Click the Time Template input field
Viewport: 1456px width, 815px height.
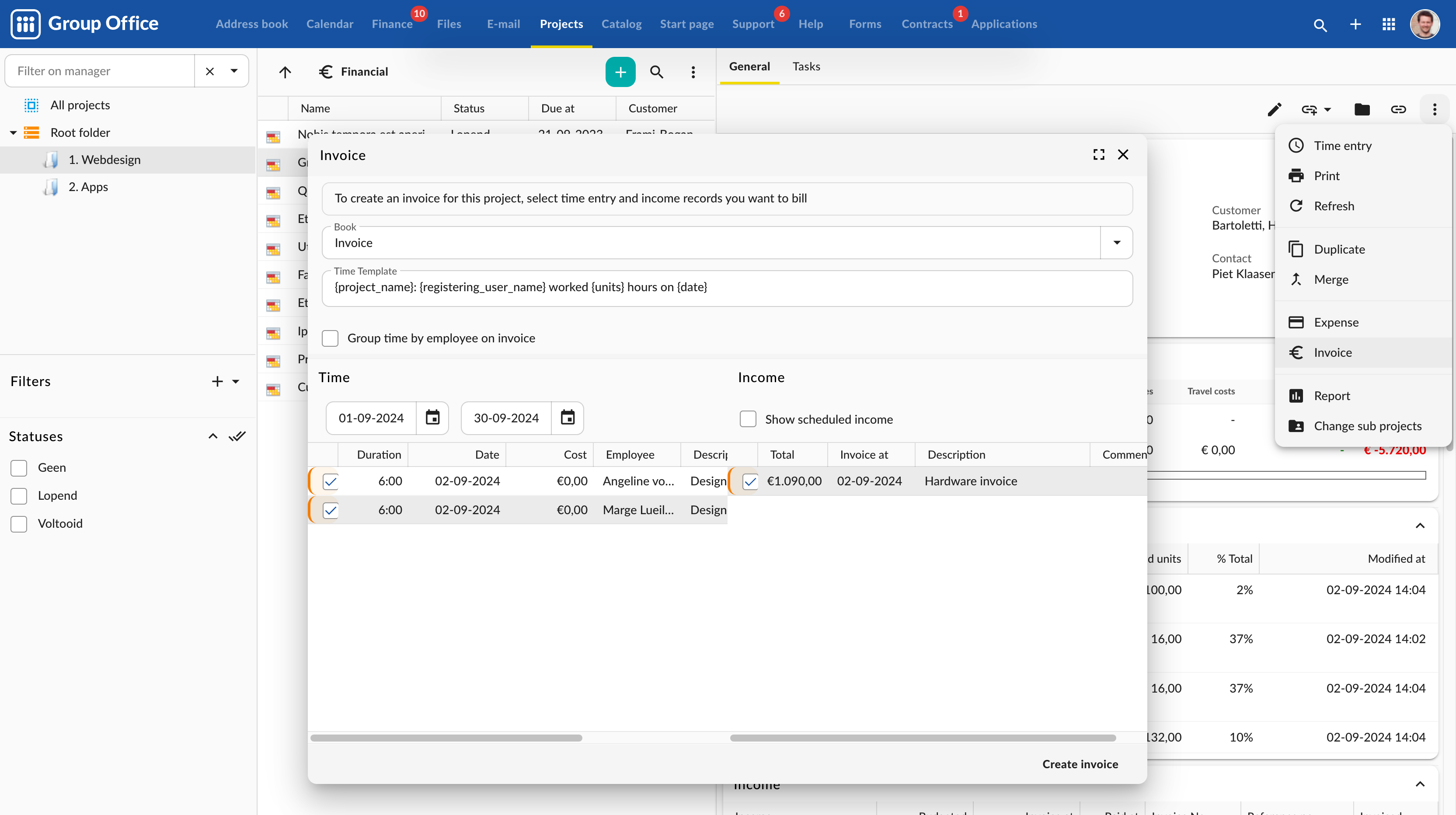(x=727, y=287)
